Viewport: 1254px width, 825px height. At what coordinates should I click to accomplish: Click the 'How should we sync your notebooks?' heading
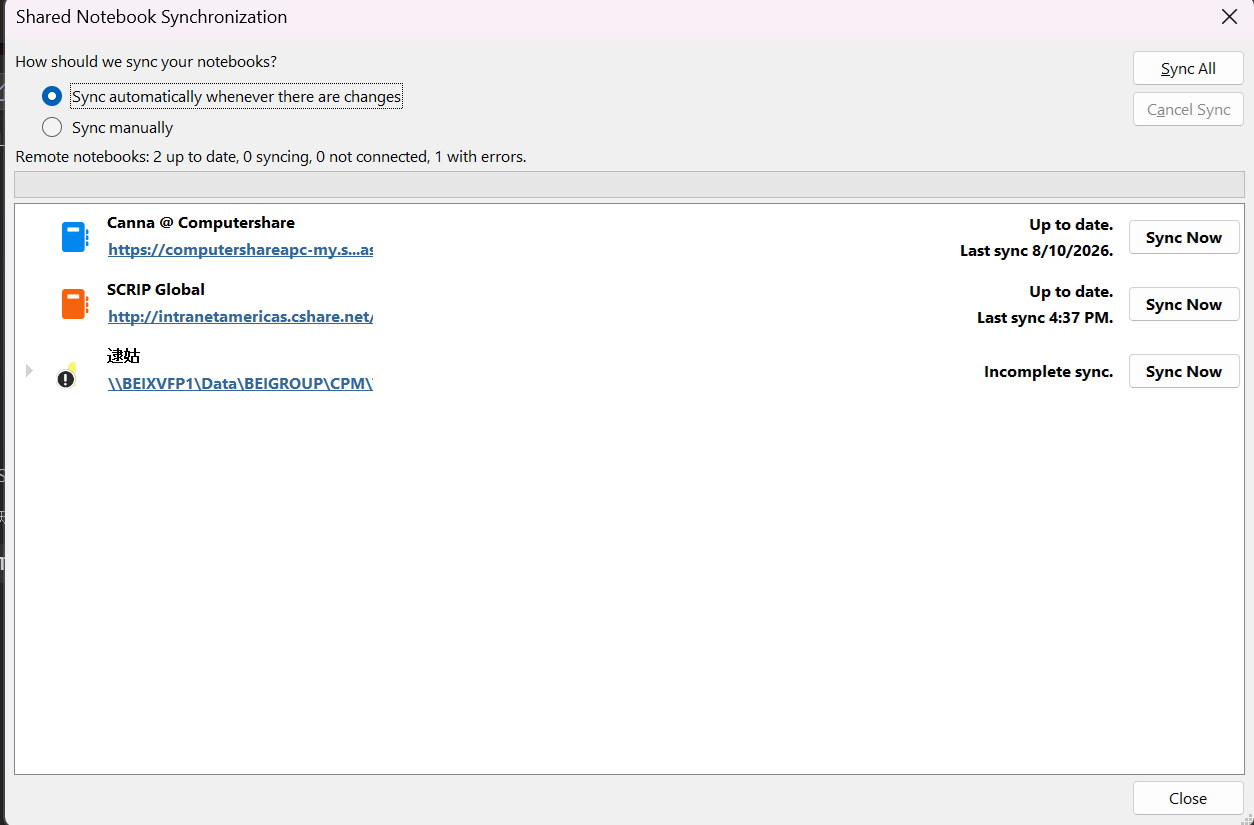(146, 62)
